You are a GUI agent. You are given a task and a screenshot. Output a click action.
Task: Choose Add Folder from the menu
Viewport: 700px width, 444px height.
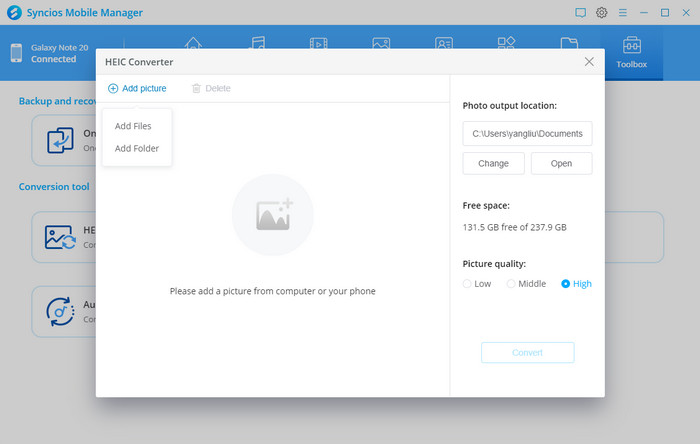(136, 148)
